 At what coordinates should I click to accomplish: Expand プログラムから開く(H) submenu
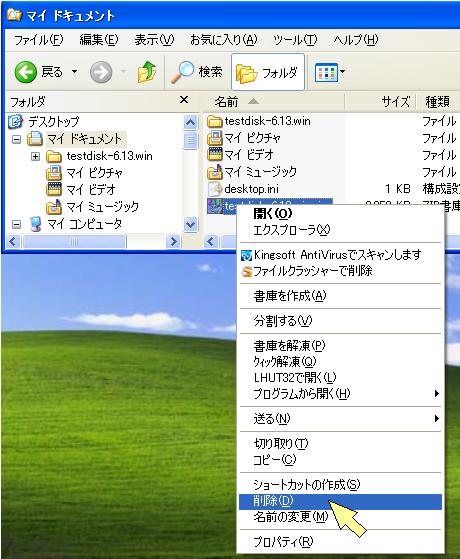pyautogui.click(x=341, y=394)
